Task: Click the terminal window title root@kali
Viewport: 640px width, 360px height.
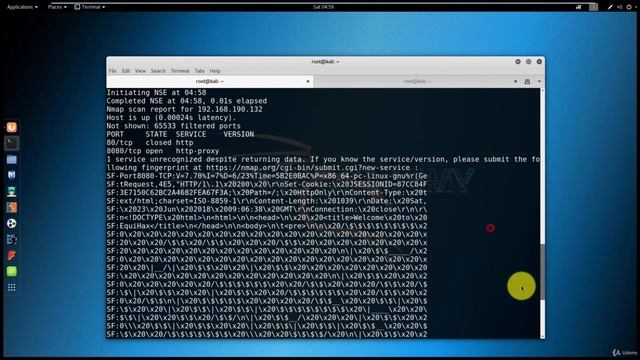Action: 325,62
